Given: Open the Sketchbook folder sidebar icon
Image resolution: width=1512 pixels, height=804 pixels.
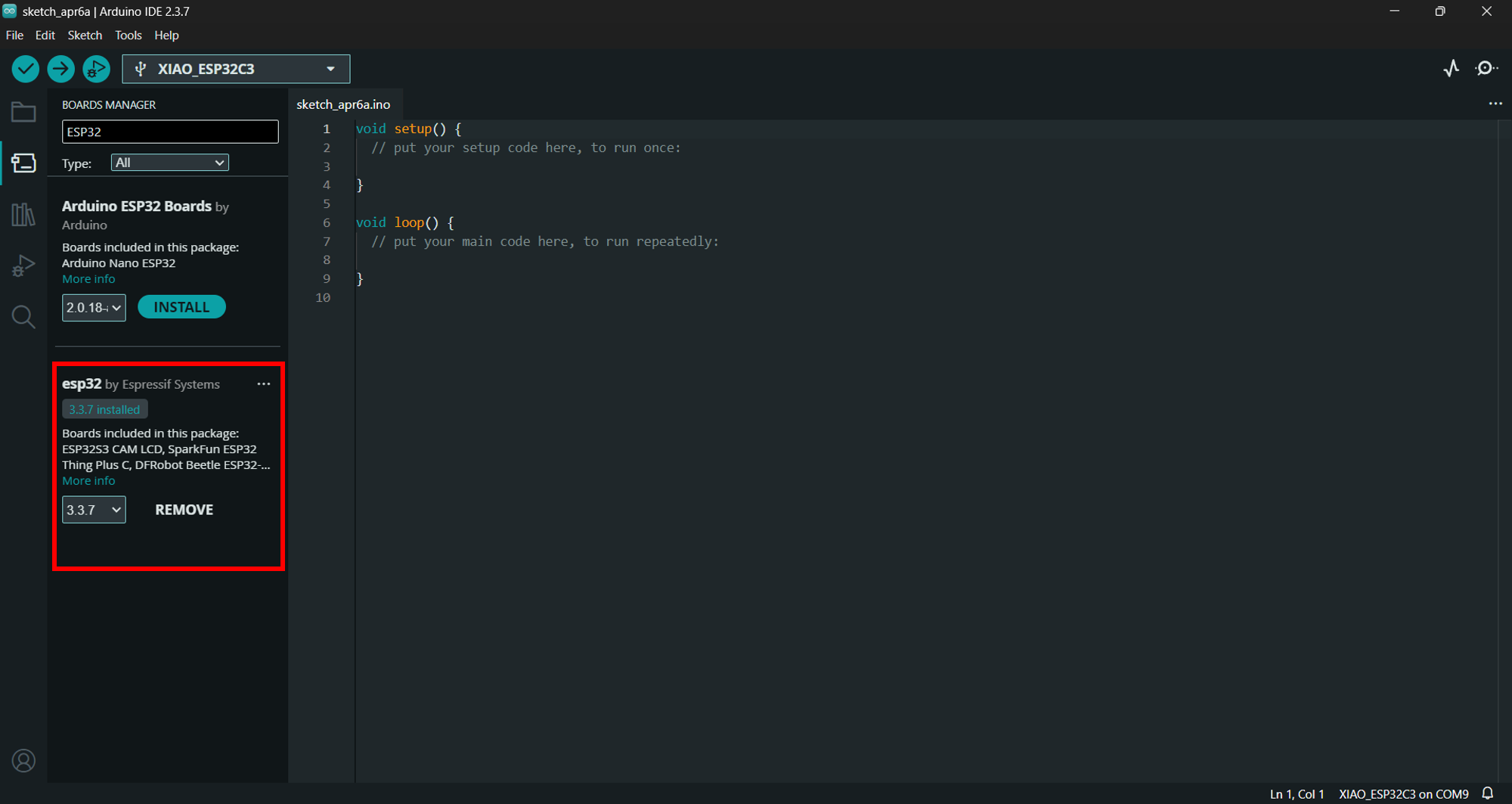Looking at the screenshot, I should pos(23,113).
